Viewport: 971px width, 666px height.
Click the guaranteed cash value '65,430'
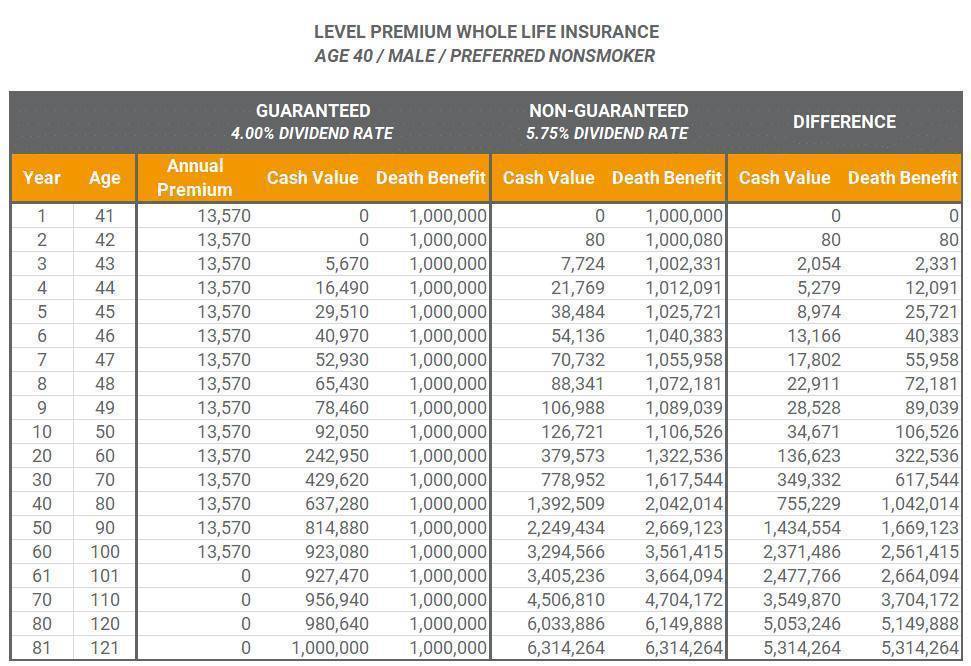pos(342,384)
